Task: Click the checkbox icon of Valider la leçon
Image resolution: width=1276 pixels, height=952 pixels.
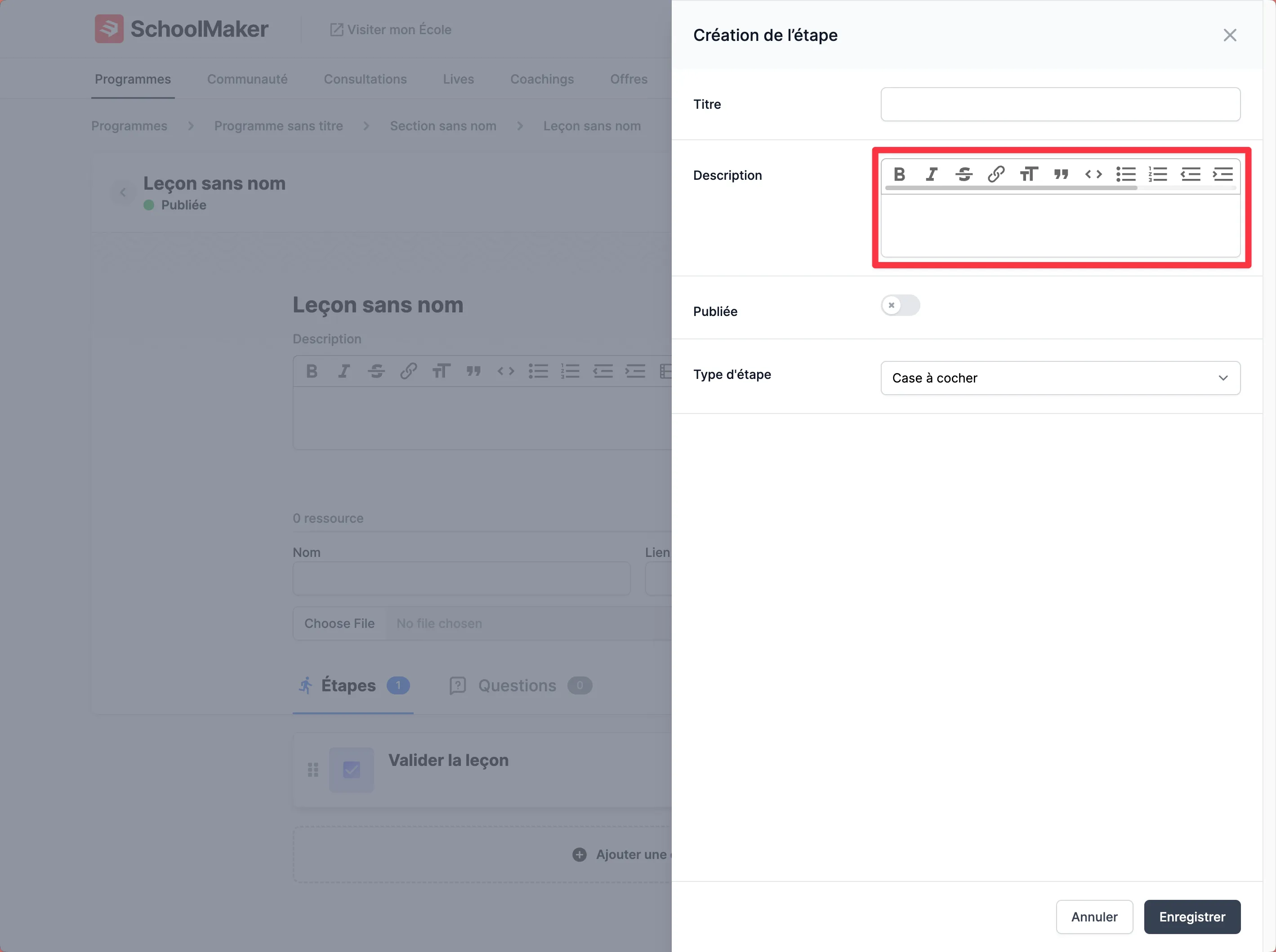Action: 352,770
